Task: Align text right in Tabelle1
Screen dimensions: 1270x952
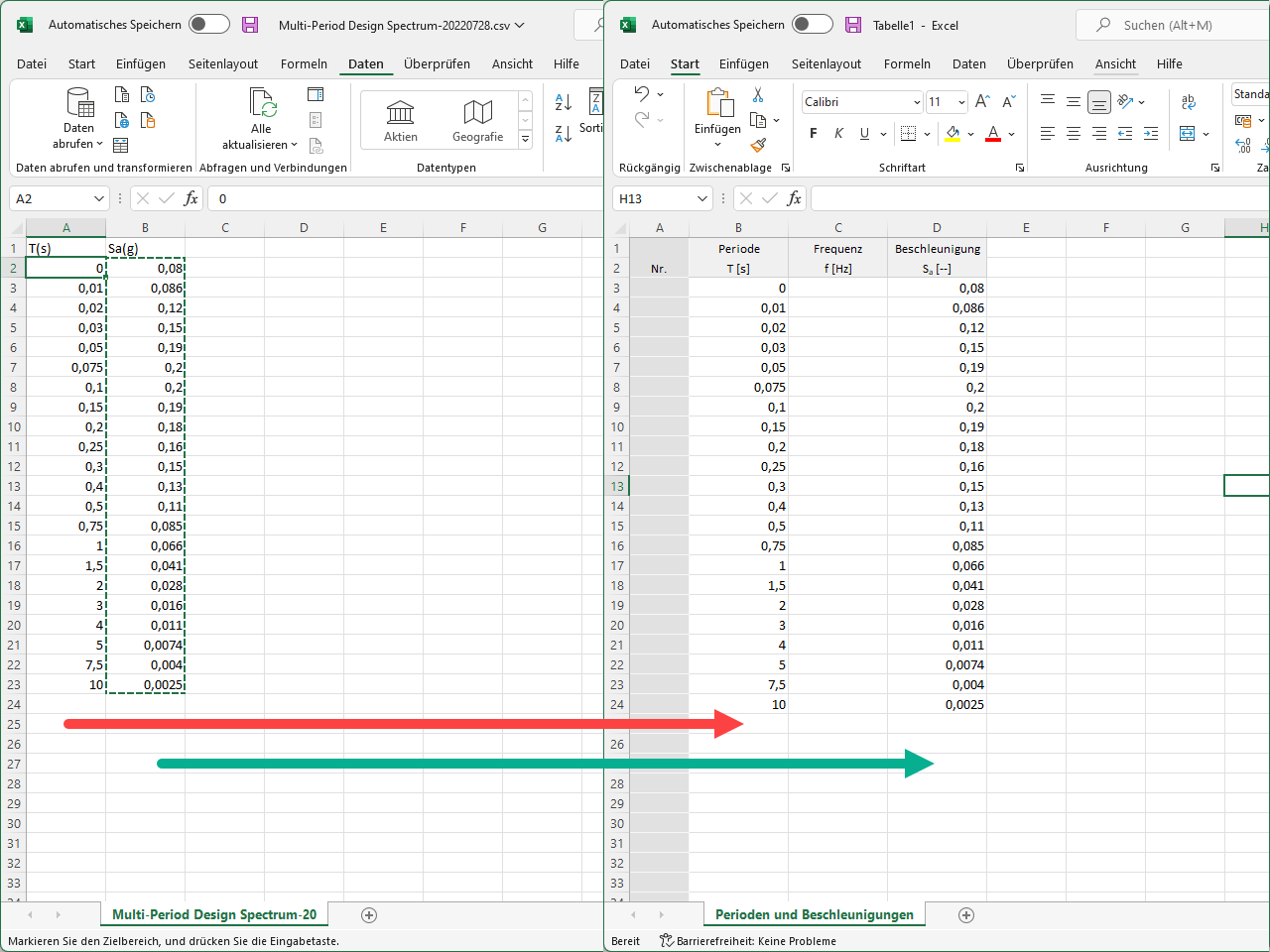Action: [1099, 134]
